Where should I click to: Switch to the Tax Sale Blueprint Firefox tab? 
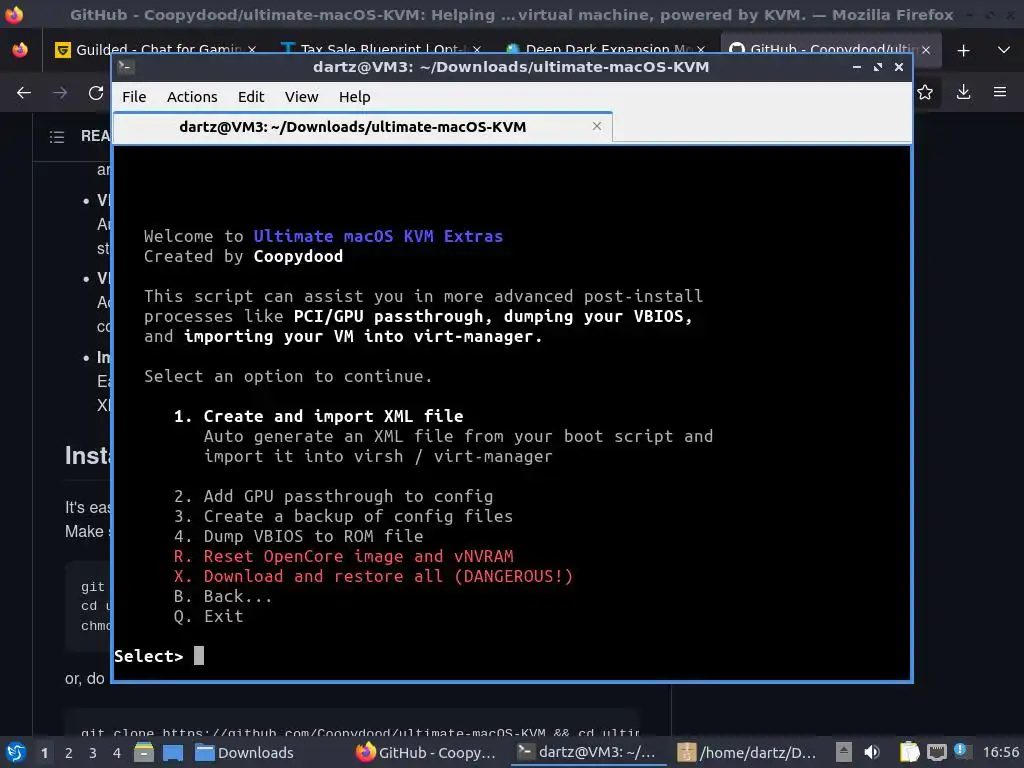[381, 50]
